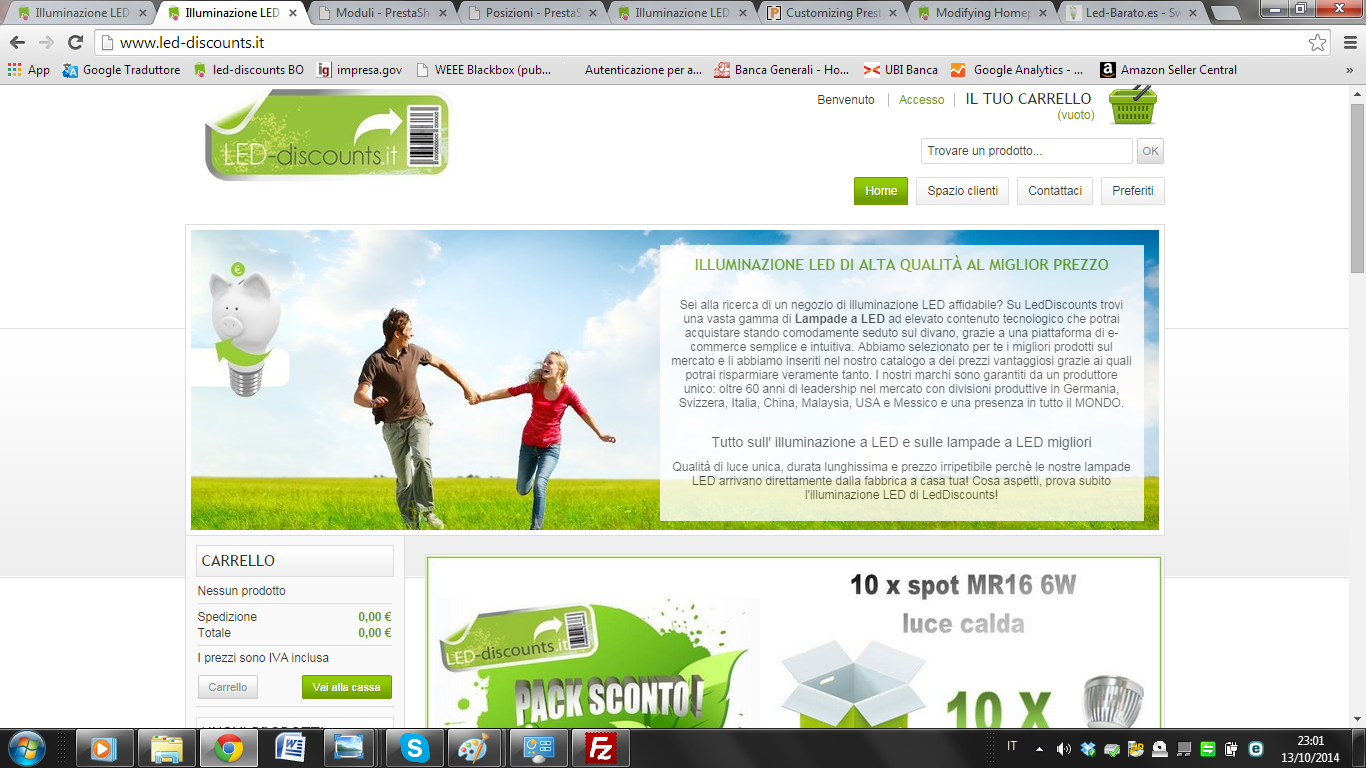
Task: Click the Accesso login link
Action: (x=921, y=100)
